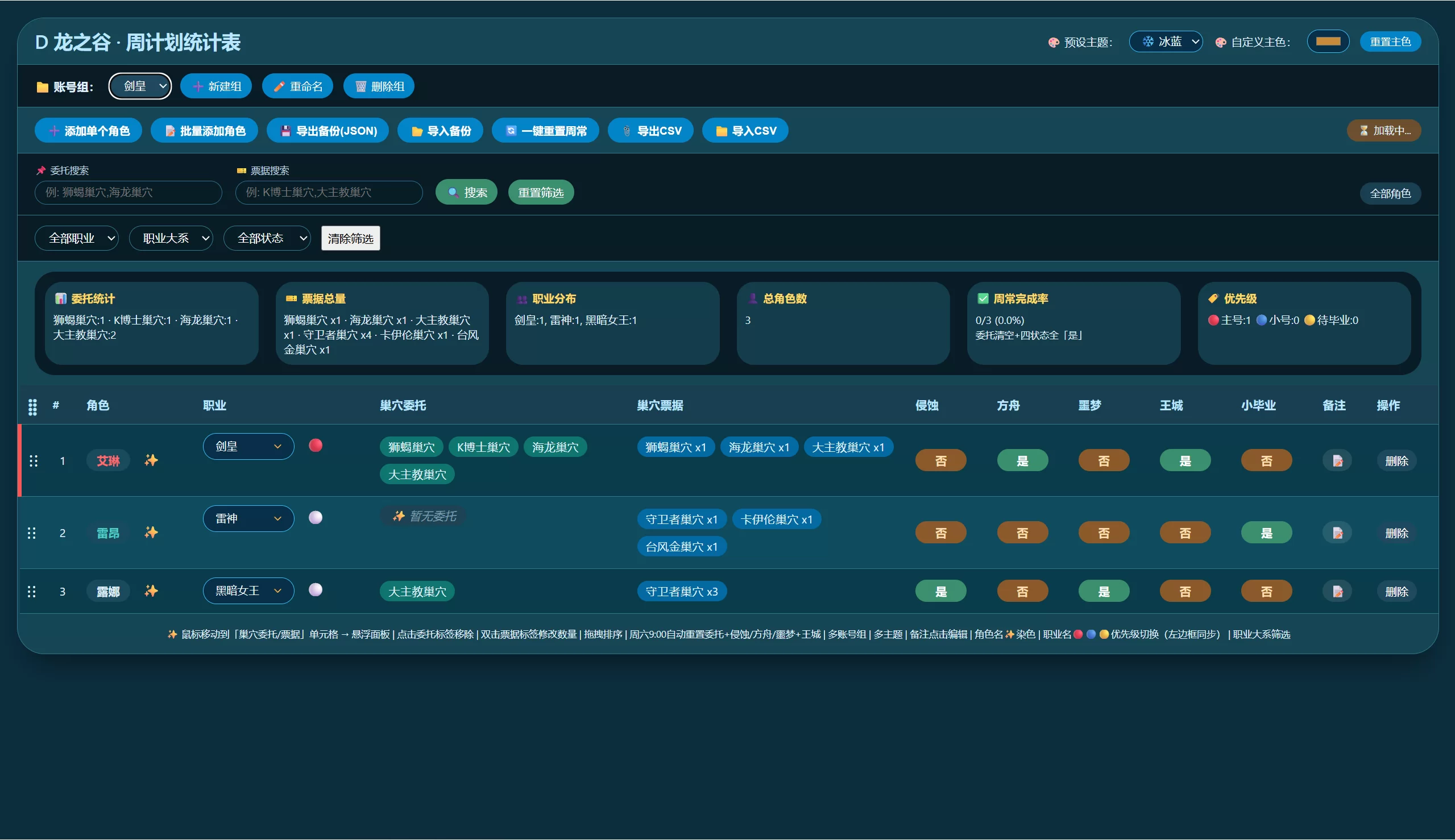Image resolution: width=1455 pixels, height=840 pixels.
Task: Click the drag-handle icon in the table header
Action: [33, 407]
